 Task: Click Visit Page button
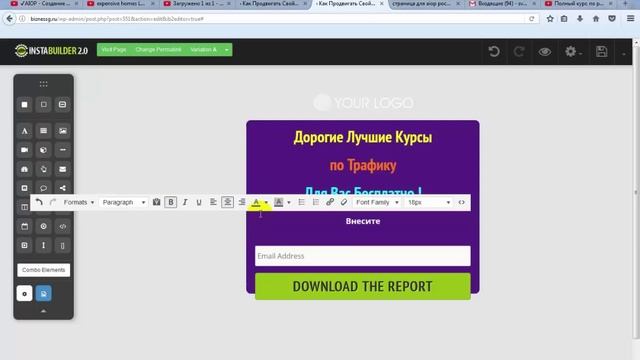click(x=114, y=50)
